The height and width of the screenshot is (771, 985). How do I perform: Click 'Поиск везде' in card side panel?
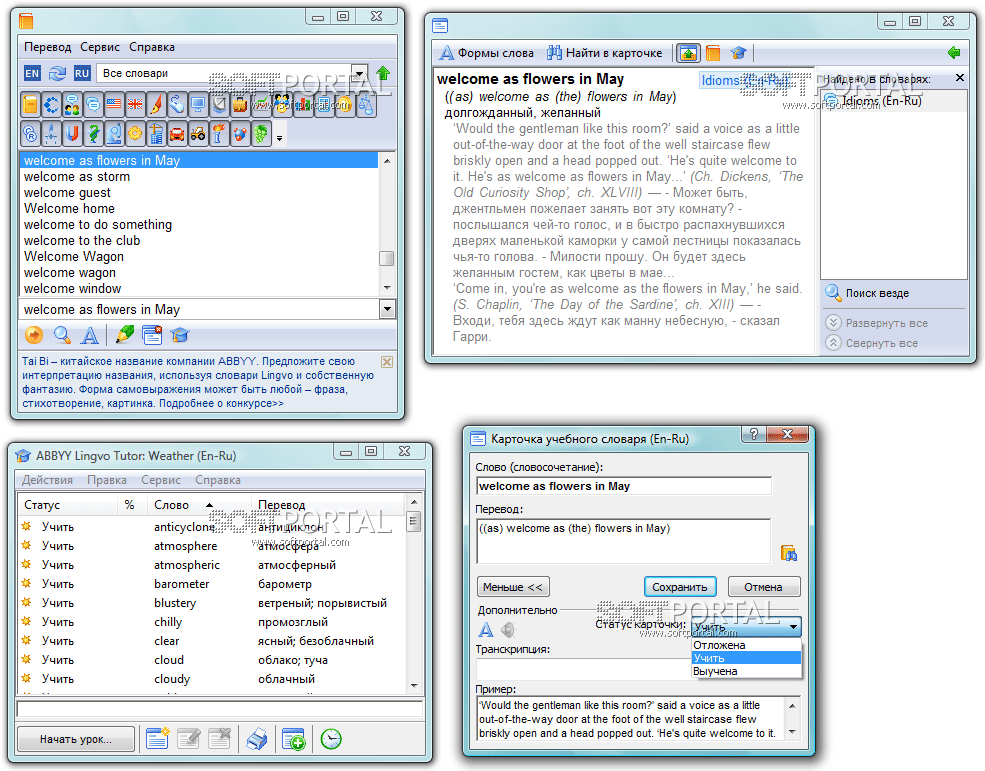coord(868,293)
